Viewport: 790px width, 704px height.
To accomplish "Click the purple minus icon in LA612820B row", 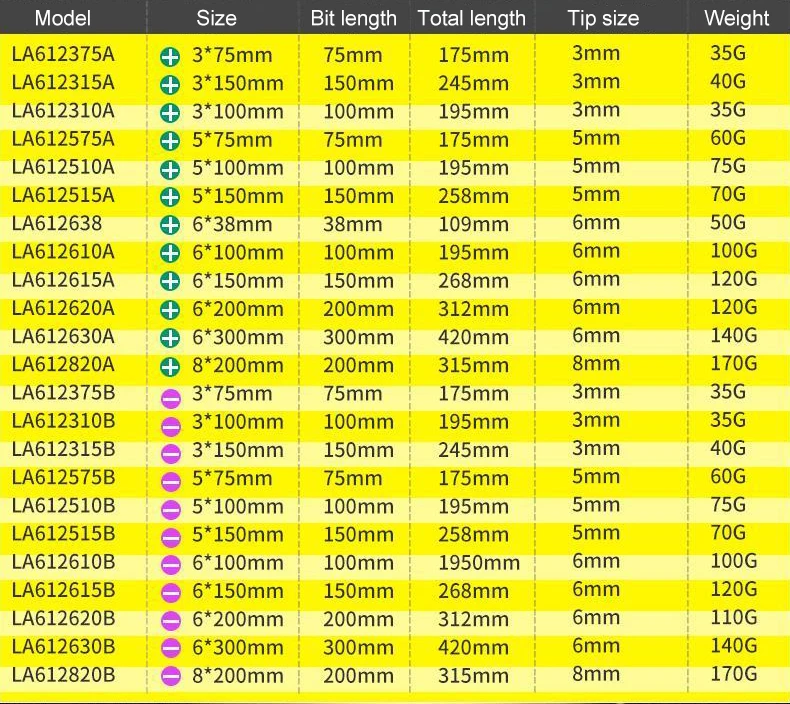I will point(171,676).
